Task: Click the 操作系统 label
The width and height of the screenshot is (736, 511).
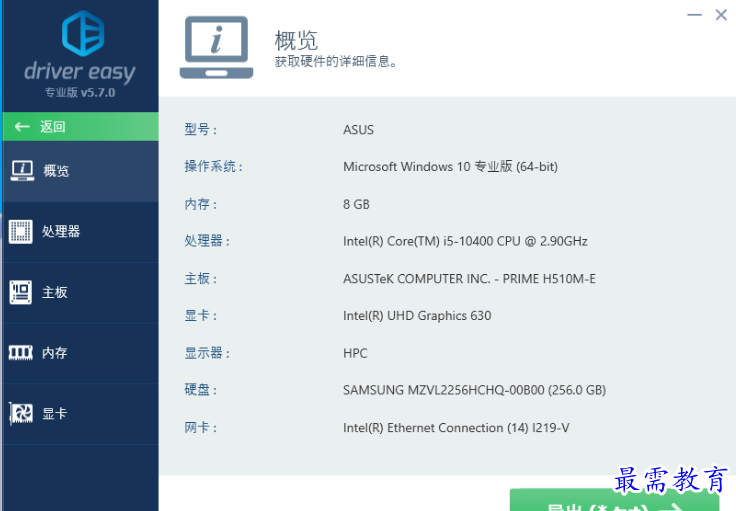Action: [214, 167]
